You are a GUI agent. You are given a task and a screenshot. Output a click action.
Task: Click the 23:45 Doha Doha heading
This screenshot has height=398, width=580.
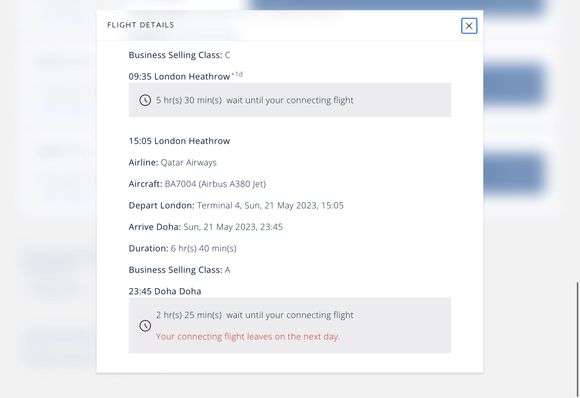(x=165, y=291)
